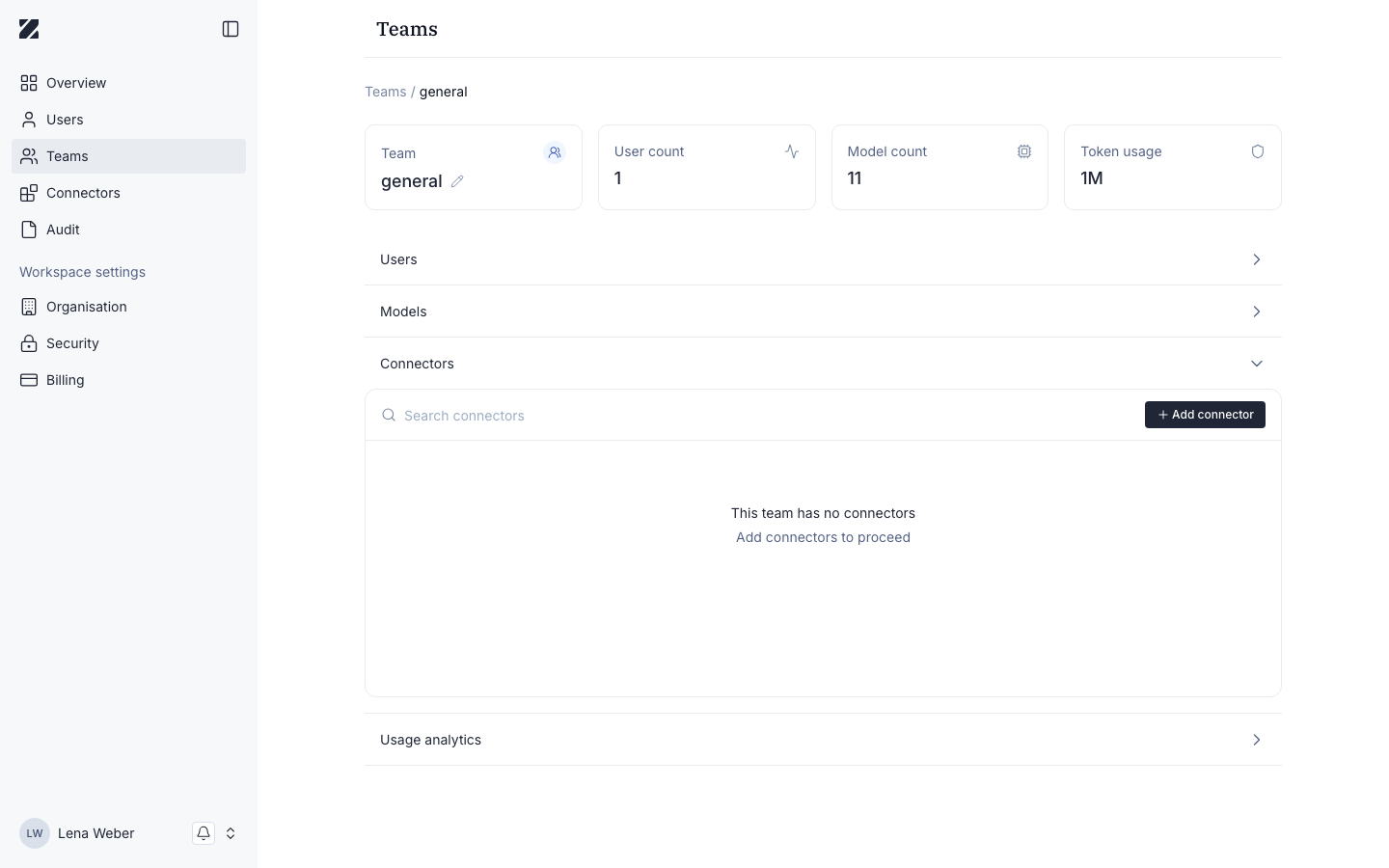Click the search magnifier icon
The image size is (1389, 868).
(x=389, y=415)
